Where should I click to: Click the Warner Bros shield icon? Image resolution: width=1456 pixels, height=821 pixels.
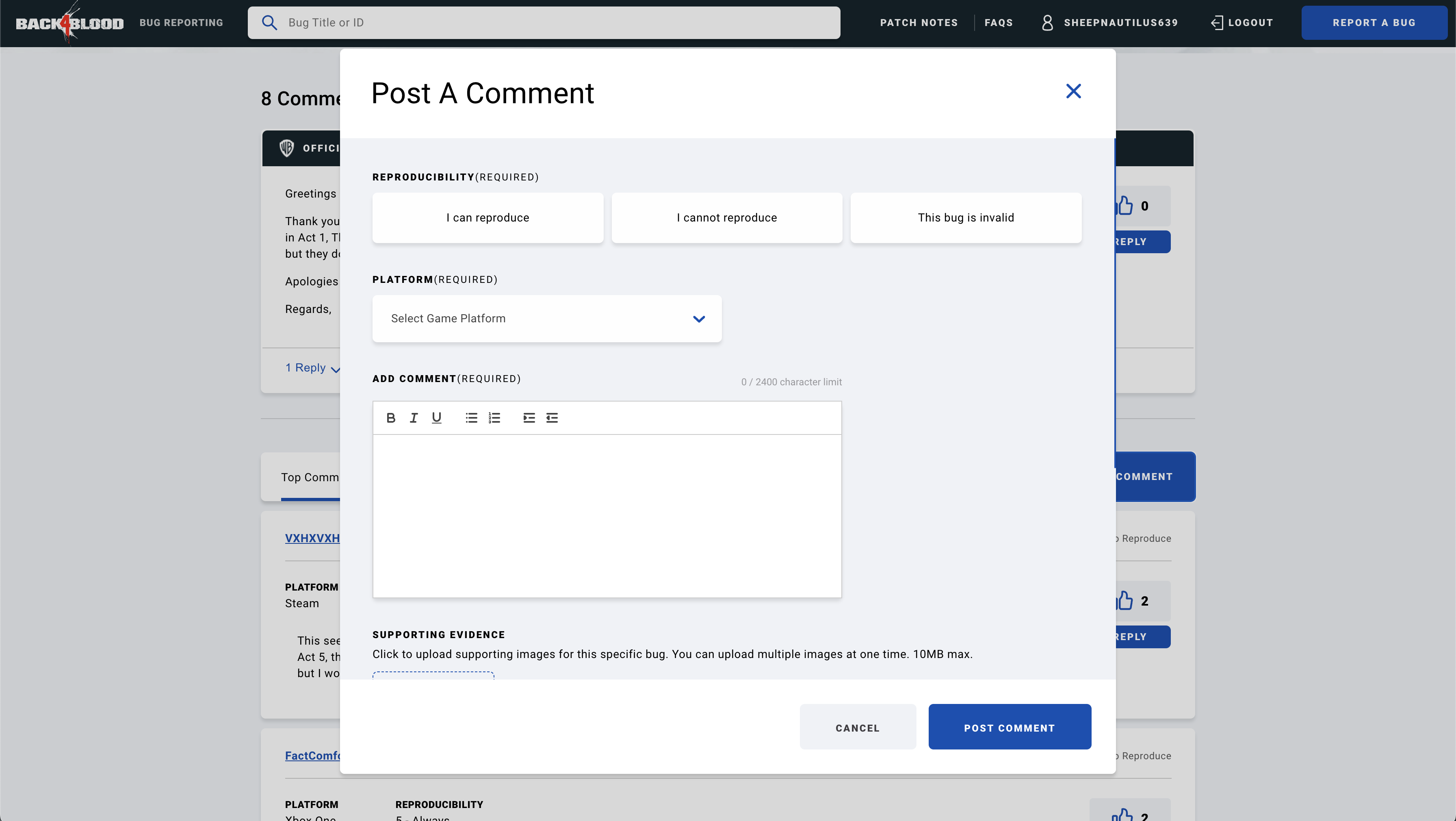point(286,148)
